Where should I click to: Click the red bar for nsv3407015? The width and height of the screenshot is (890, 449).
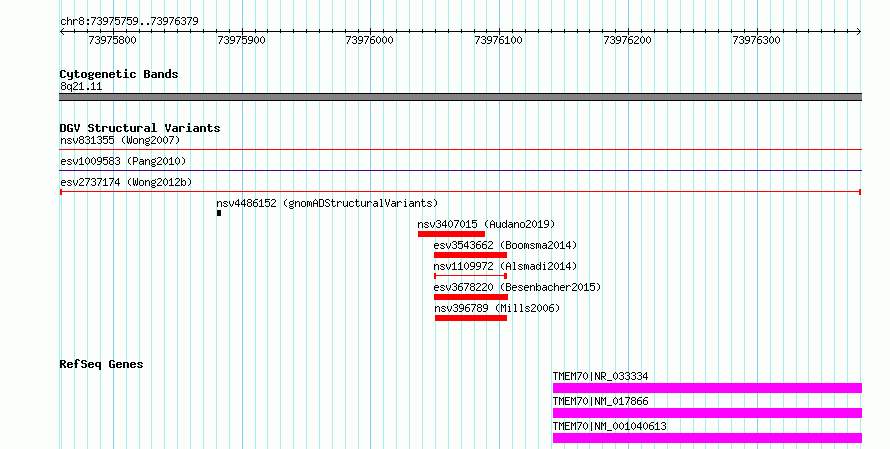click(451, 234)
